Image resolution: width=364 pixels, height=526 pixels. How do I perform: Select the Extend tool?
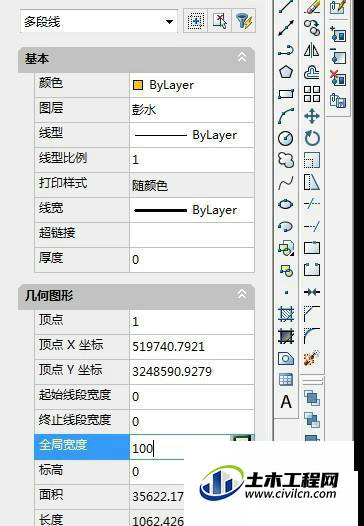coord(312,226)
